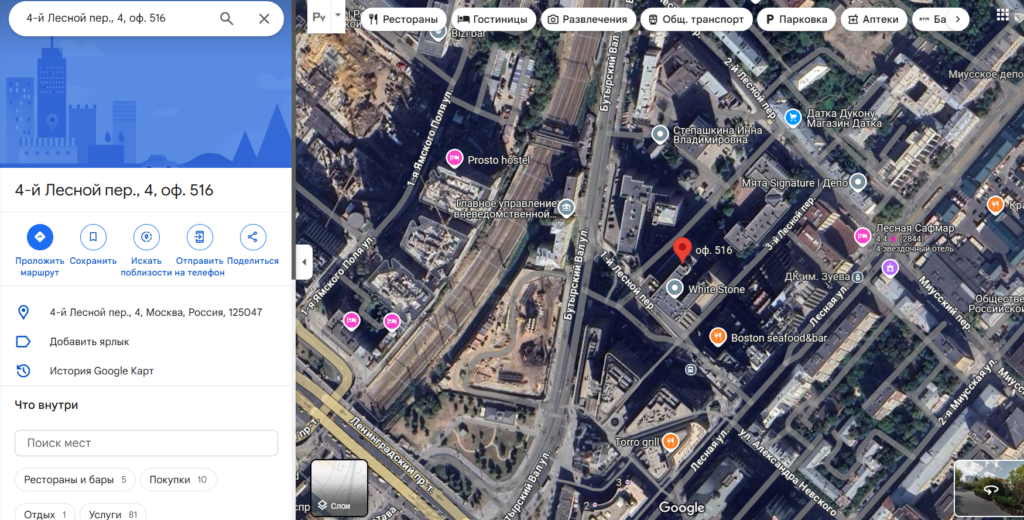Expand more category chips with right arrow
This screenshot has width=1024, height=520.
957,19
